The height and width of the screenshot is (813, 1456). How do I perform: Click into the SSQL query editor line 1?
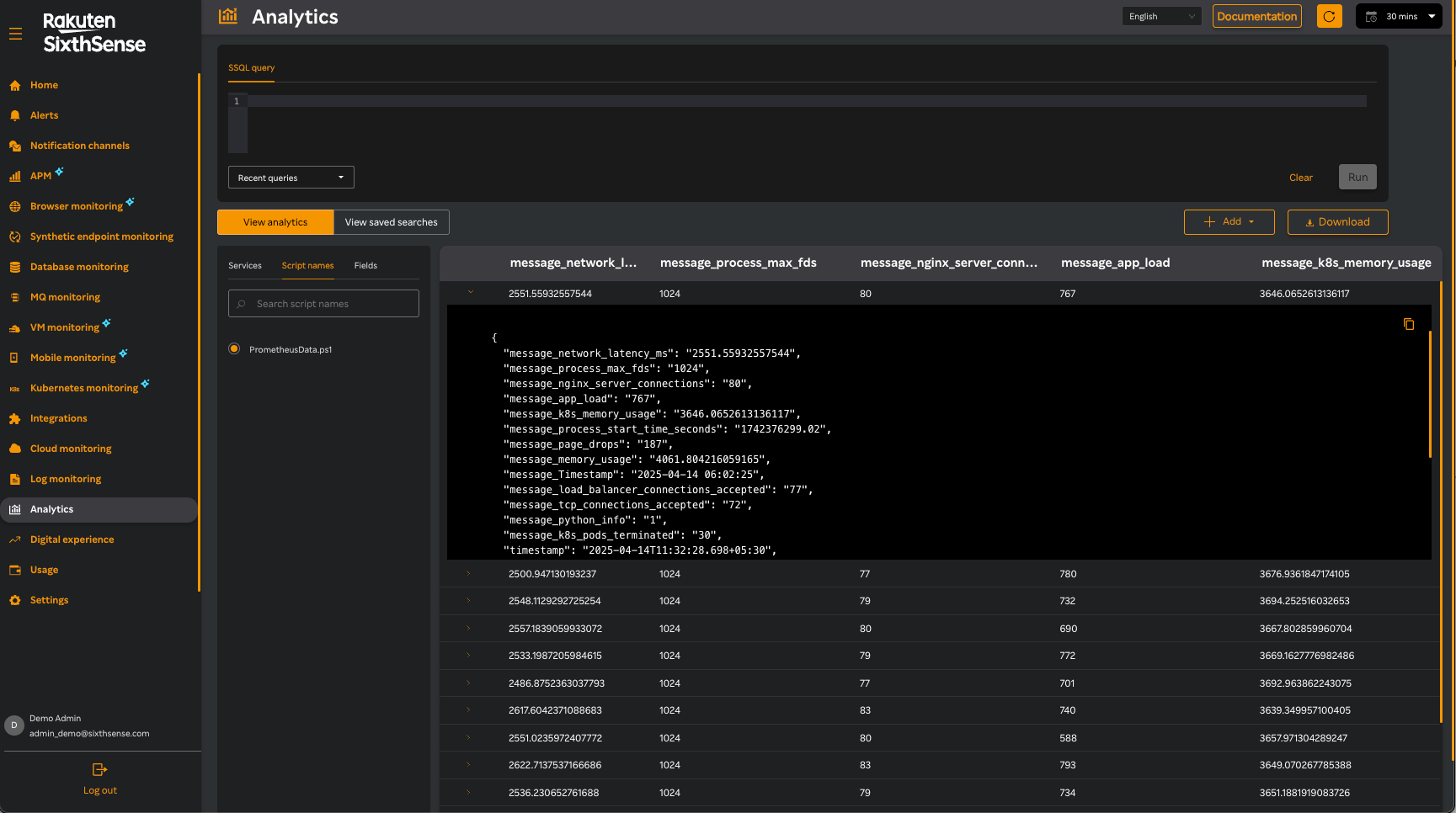807,101
